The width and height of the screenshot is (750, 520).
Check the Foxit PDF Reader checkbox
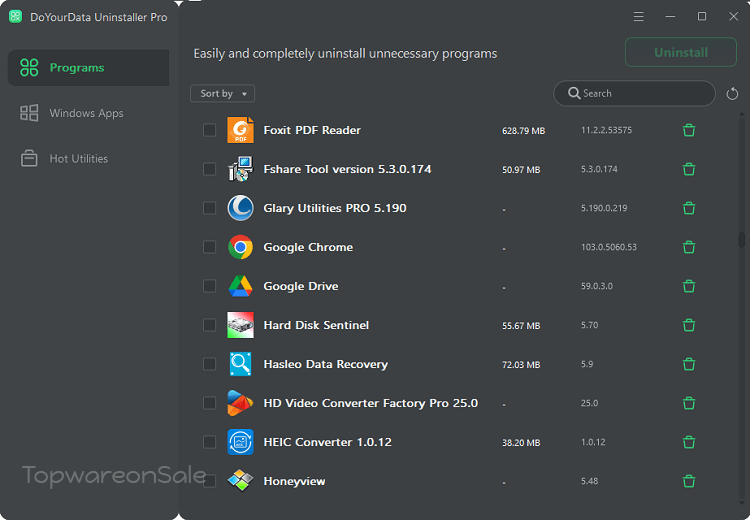pyautogui.click(x=209, y=130)
